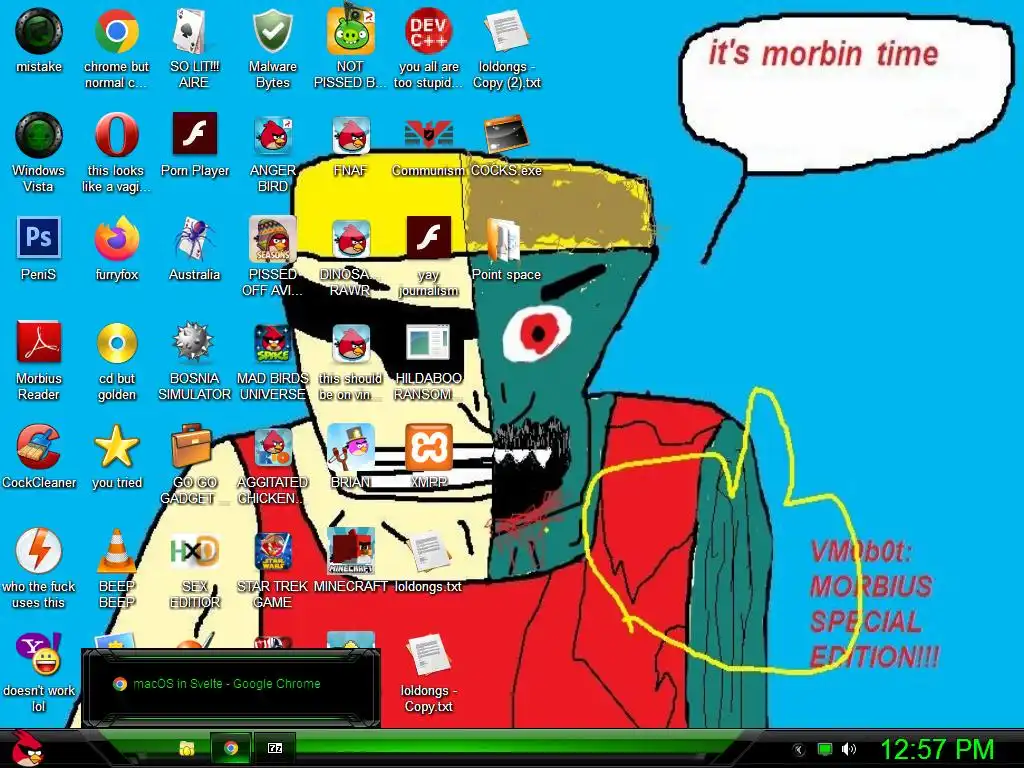Open 'AGGITATED CHICKEN...' Rio icon
The image size is (1024, 768).
pyautogui.click(x=272, y=449)
